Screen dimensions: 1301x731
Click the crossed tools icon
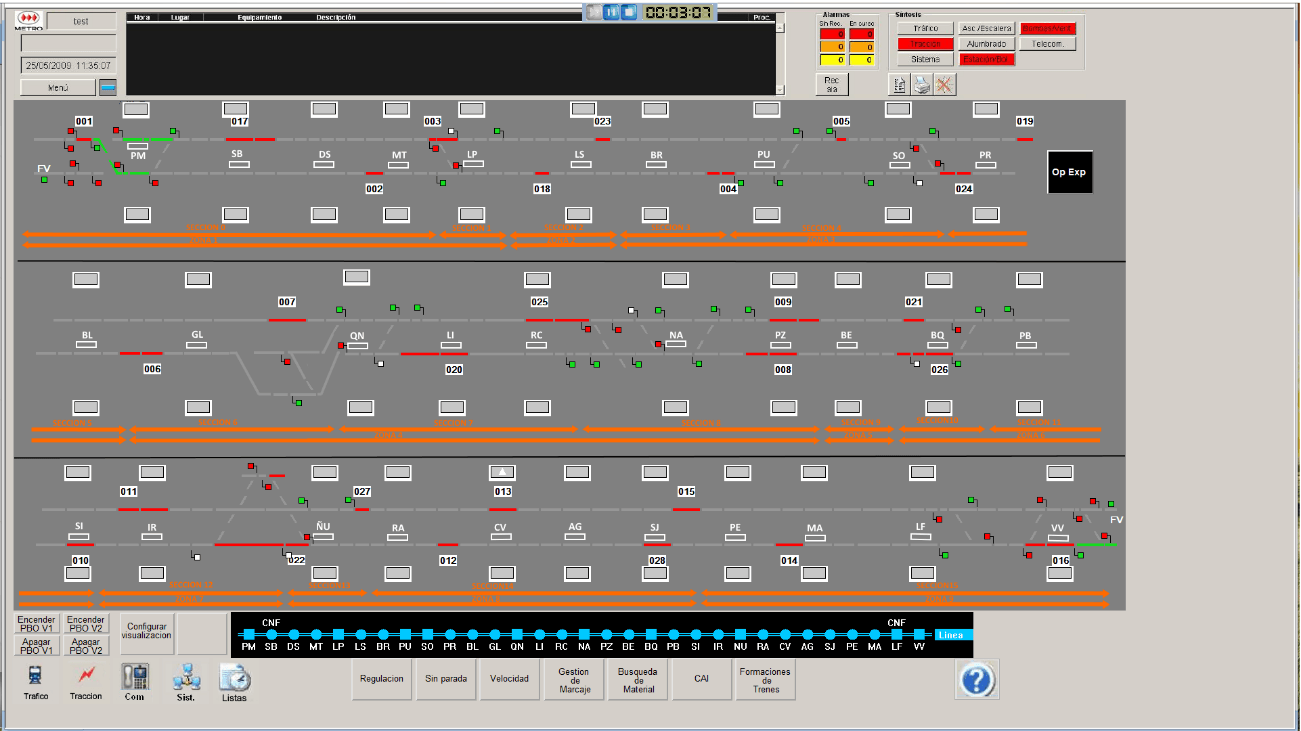pyautogui.click(x=944, y=85)
